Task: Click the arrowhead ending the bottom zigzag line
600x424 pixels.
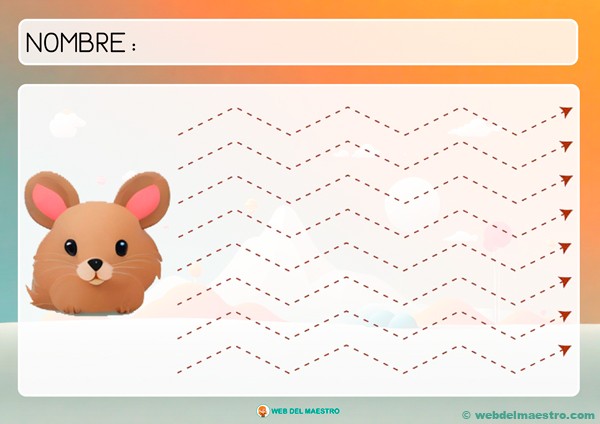Action: click(567, 349)
